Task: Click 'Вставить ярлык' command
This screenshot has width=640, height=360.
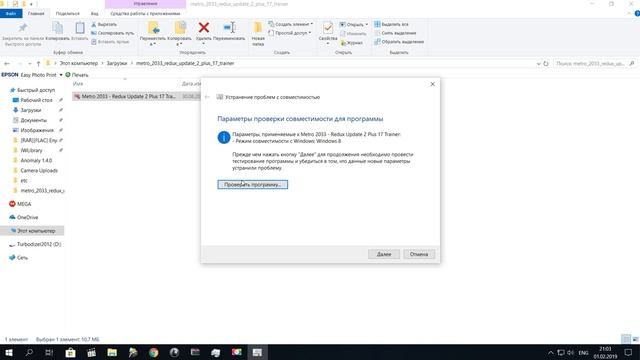Action: tap(110, 42)
